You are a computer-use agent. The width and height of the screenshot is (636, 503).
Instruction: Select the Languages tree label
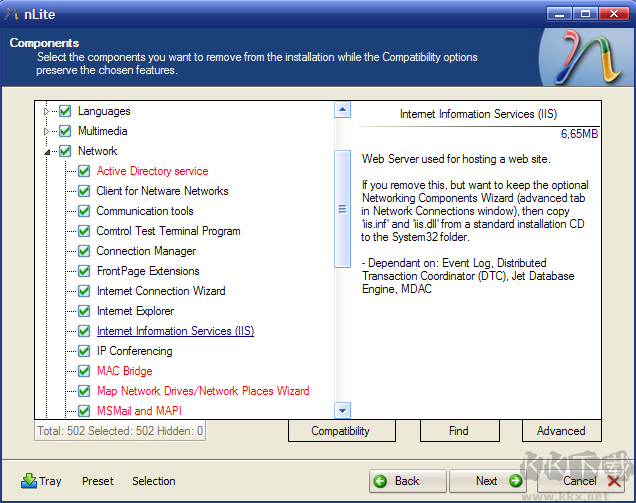pos(104,111)
